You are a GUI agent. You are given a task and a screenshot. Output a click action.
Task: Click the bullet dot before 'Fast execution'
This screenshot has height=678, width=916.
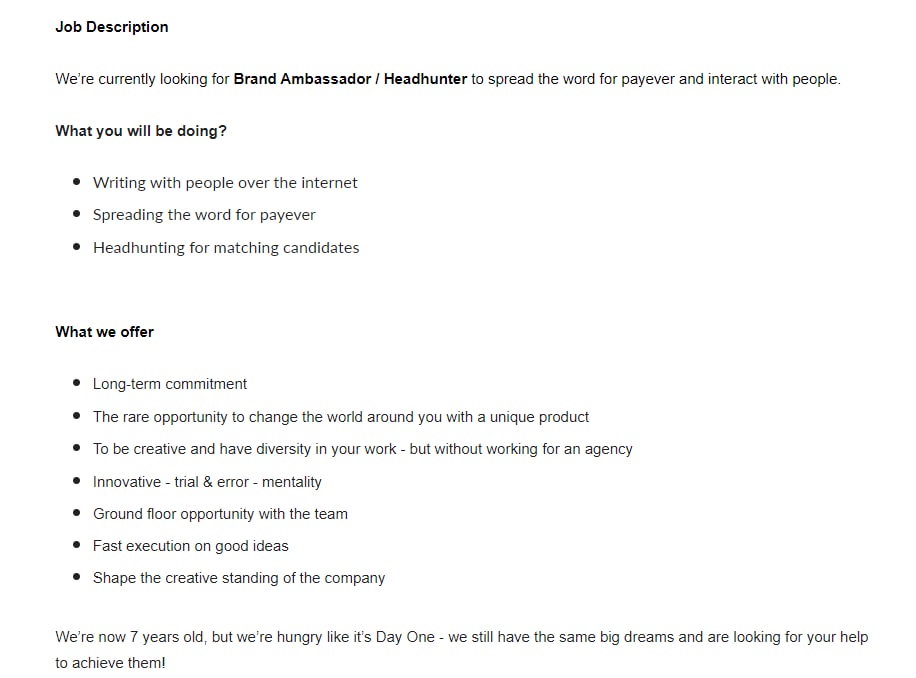77,545
